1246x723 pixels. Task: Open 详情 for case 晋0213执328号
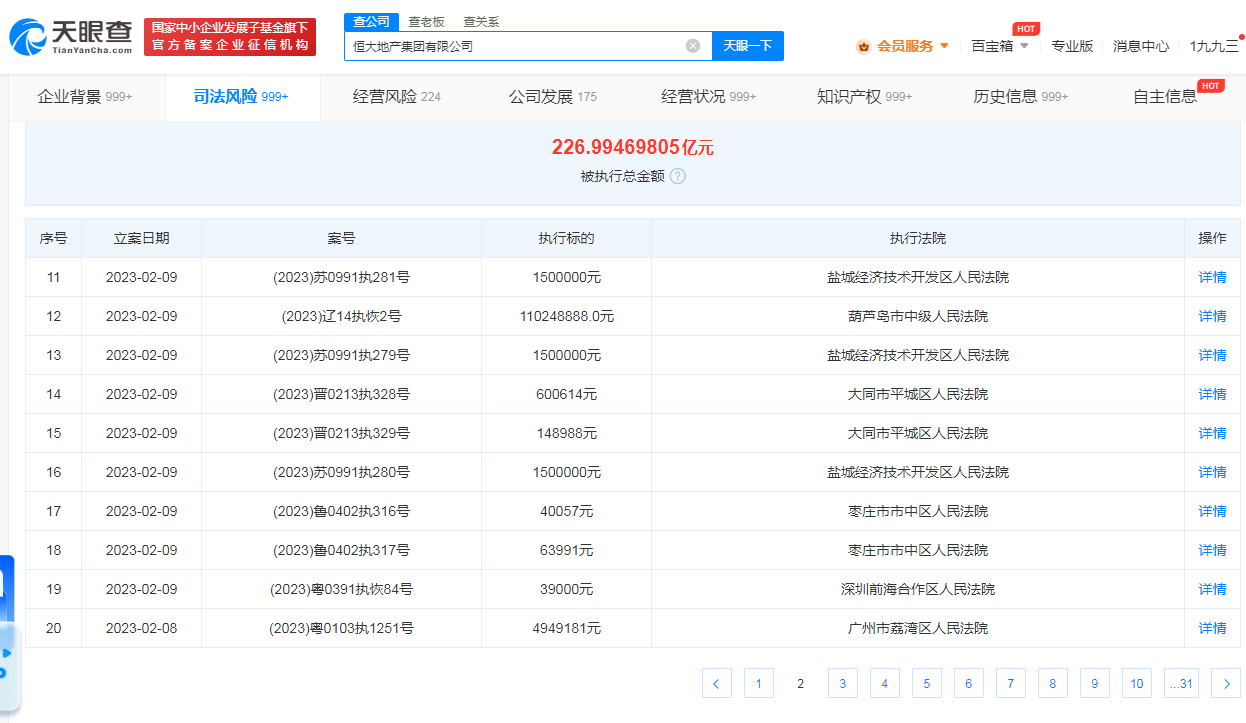coord(1213,394)
